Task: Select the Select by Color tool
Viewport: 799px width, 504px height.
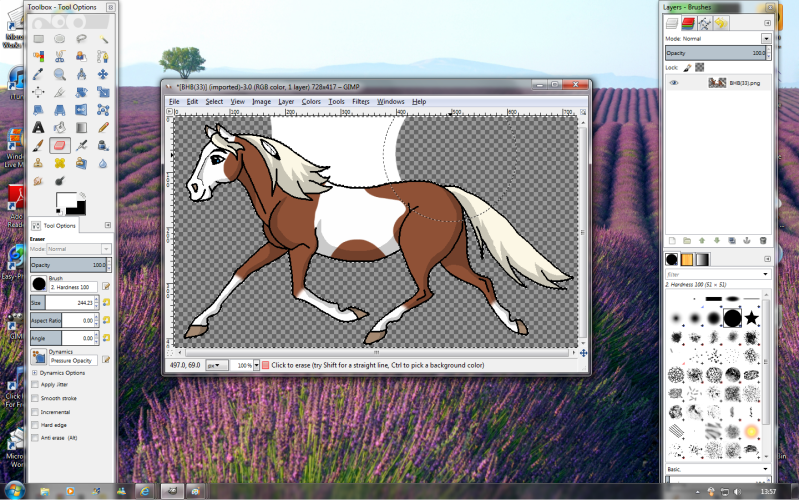Action: [x=39, y=56]
